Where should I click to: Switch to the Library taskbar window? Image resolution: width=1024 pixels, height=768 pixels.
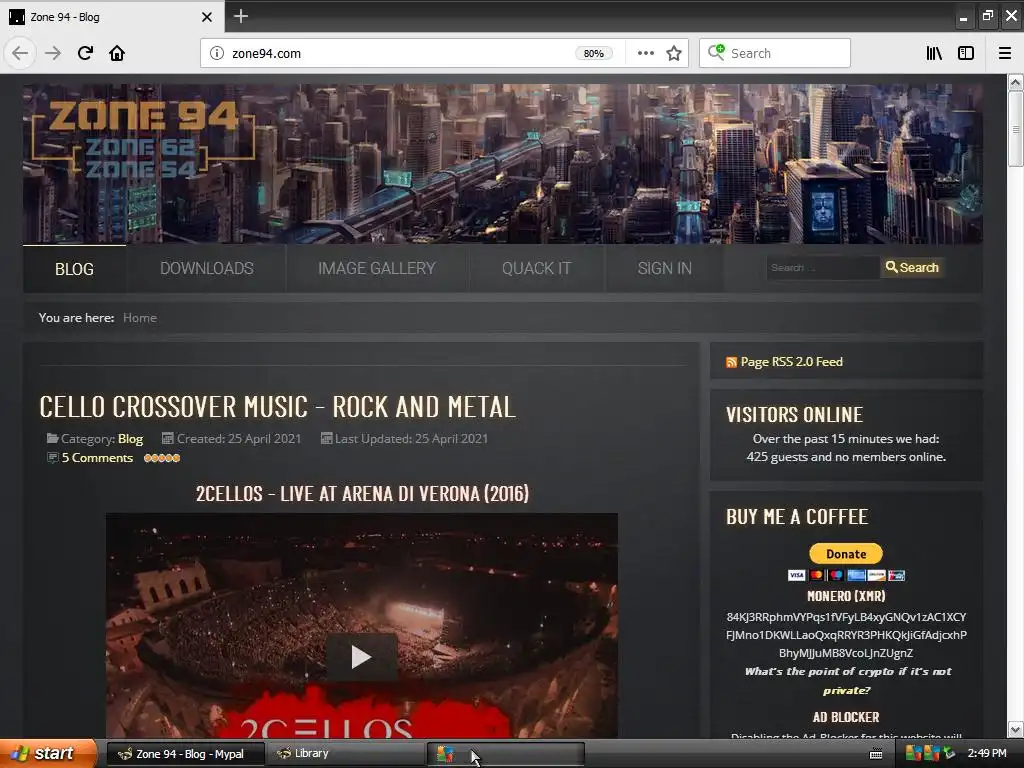[346, 754]
